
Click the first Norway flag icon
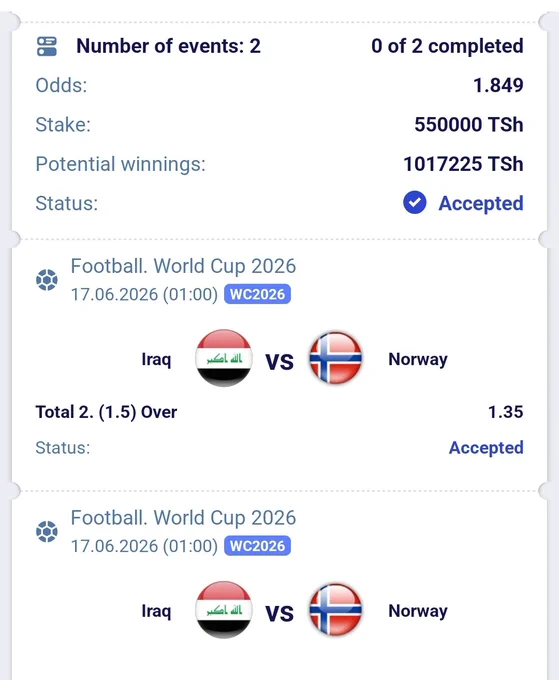335,358
